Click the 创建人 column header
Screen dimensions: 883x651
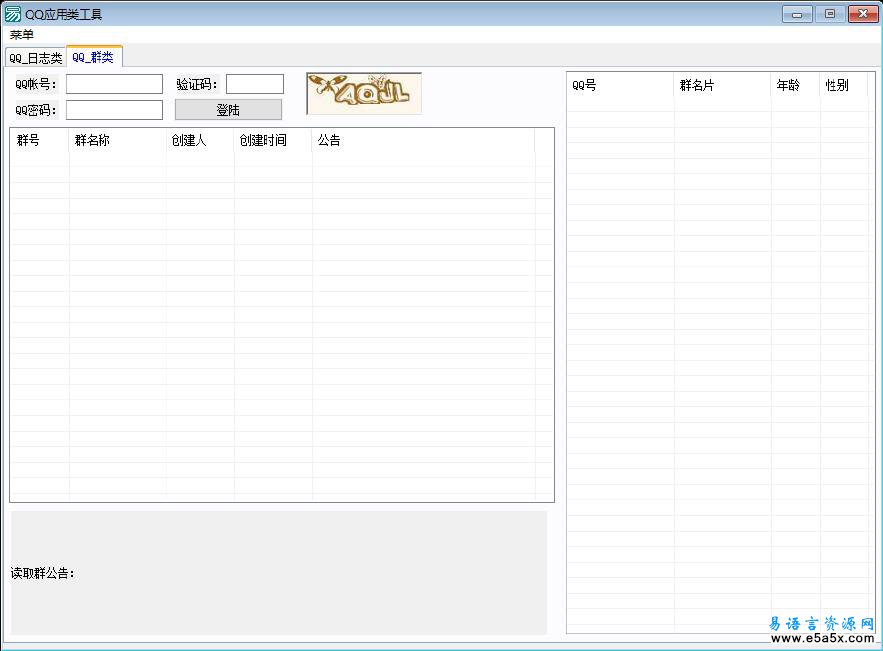click(200, 140)
